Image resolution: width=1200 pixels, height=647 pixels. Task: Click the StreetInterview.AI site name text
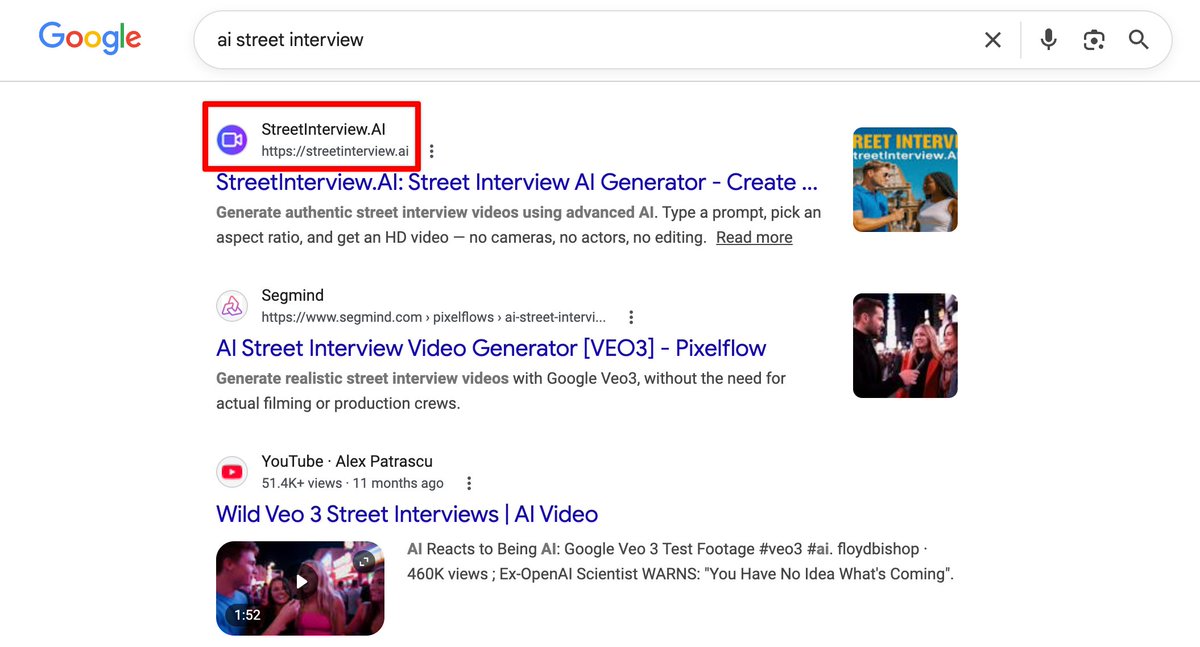pos(323,129)
